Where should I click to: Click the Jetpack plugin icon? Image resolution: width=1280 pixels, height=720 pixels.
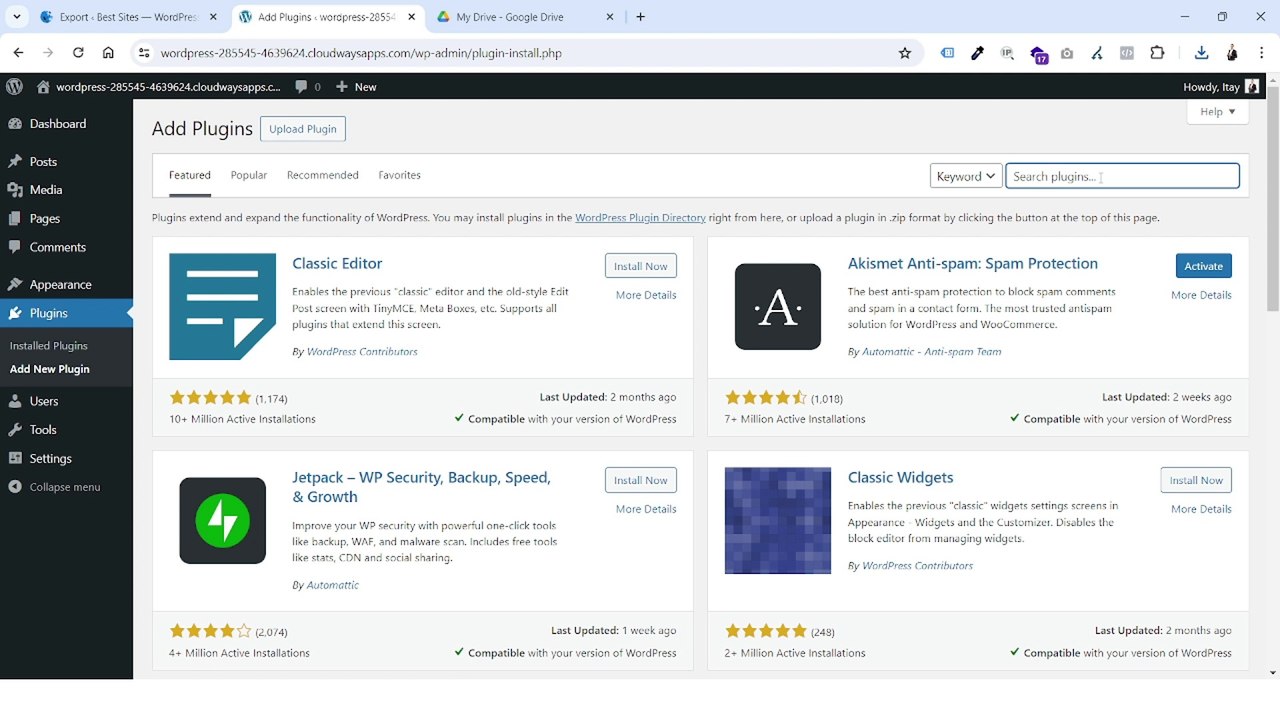pyautogui.click(x=222, y=520)
